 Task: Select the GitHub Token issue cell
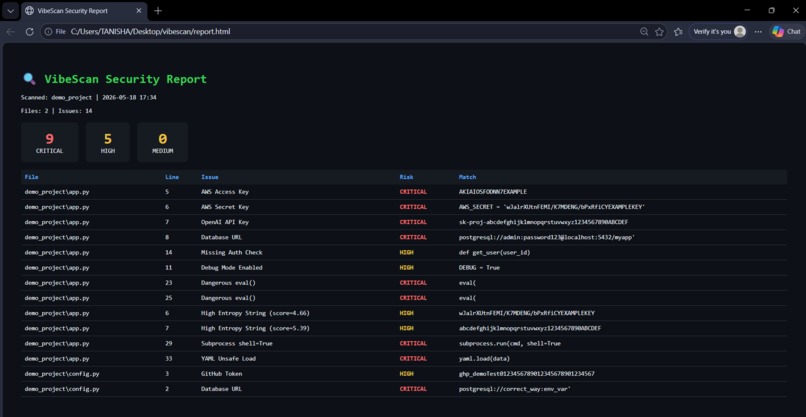(x=221, y=374)
